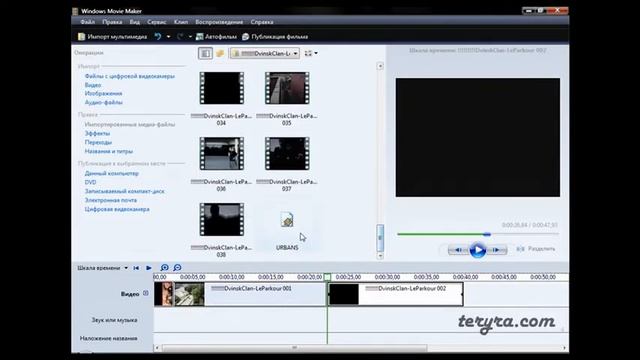Open the Файл menu

tap(87, 22)
